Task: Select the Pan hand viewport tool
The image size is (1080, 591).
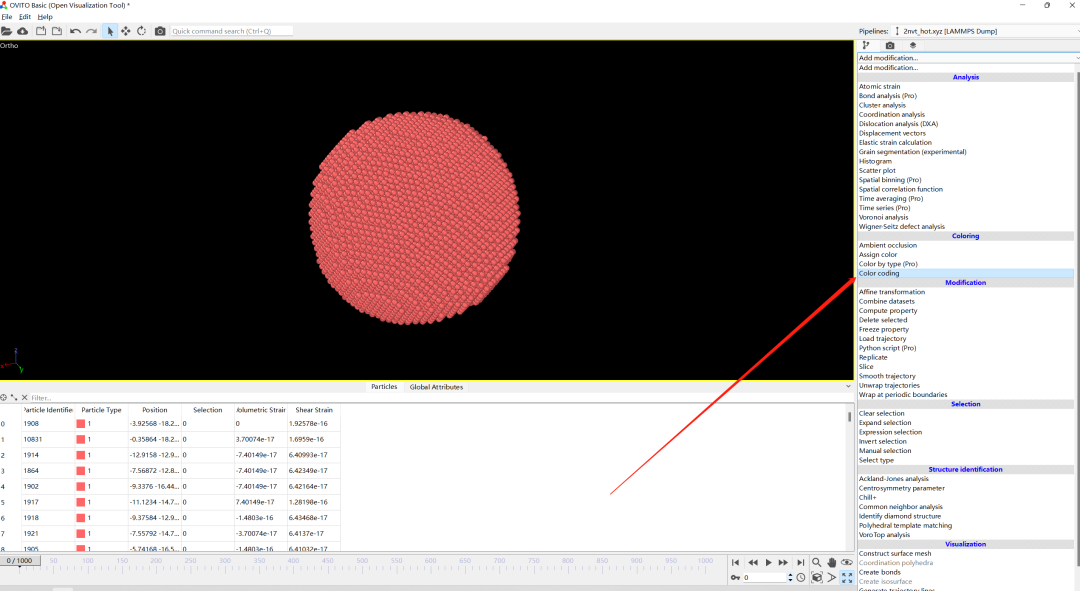Action: pyautogui.click(x=832, y=563)
